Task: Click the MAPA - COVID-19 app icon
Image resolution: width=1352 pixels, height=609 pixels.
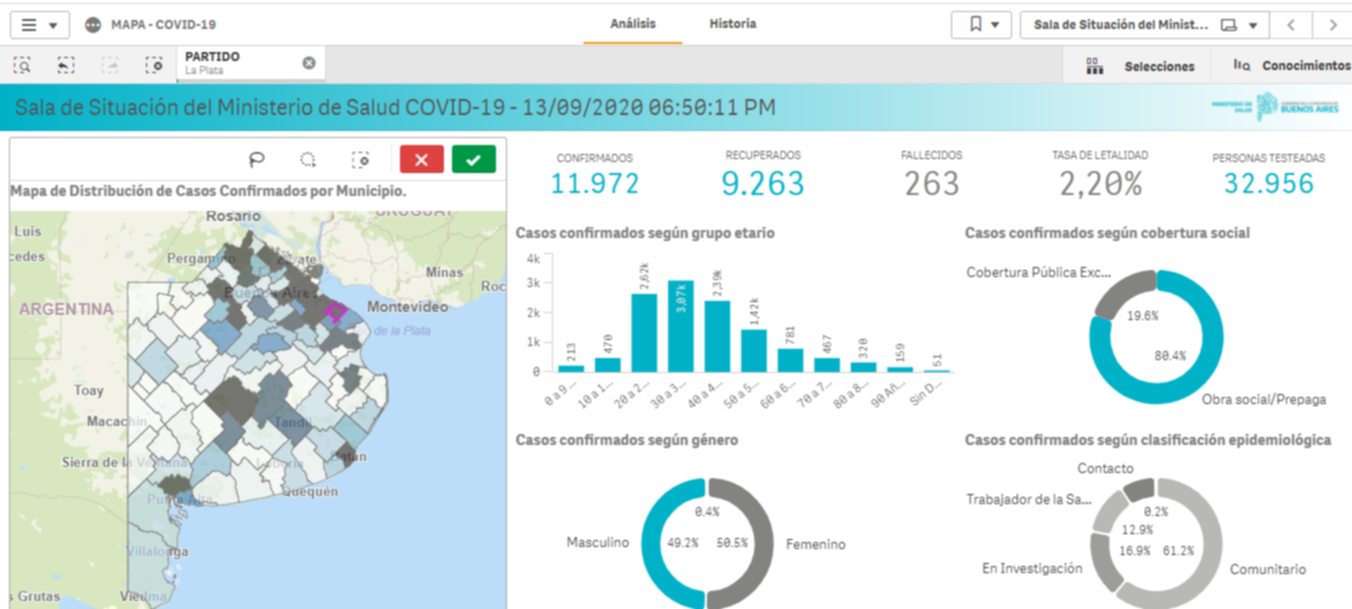Action: (93, 24)
